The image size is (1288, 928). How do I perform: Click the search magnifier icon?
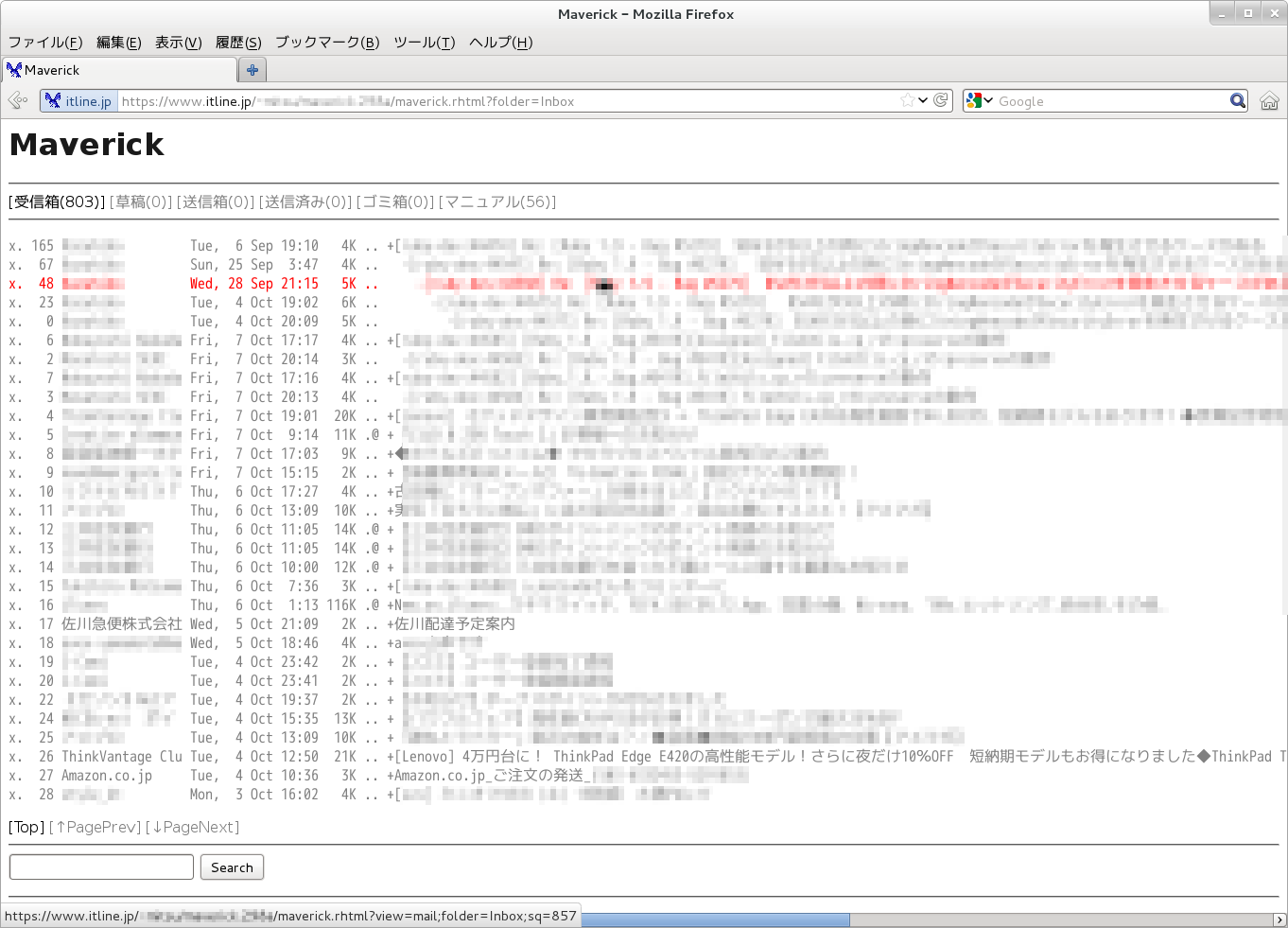1238,100
